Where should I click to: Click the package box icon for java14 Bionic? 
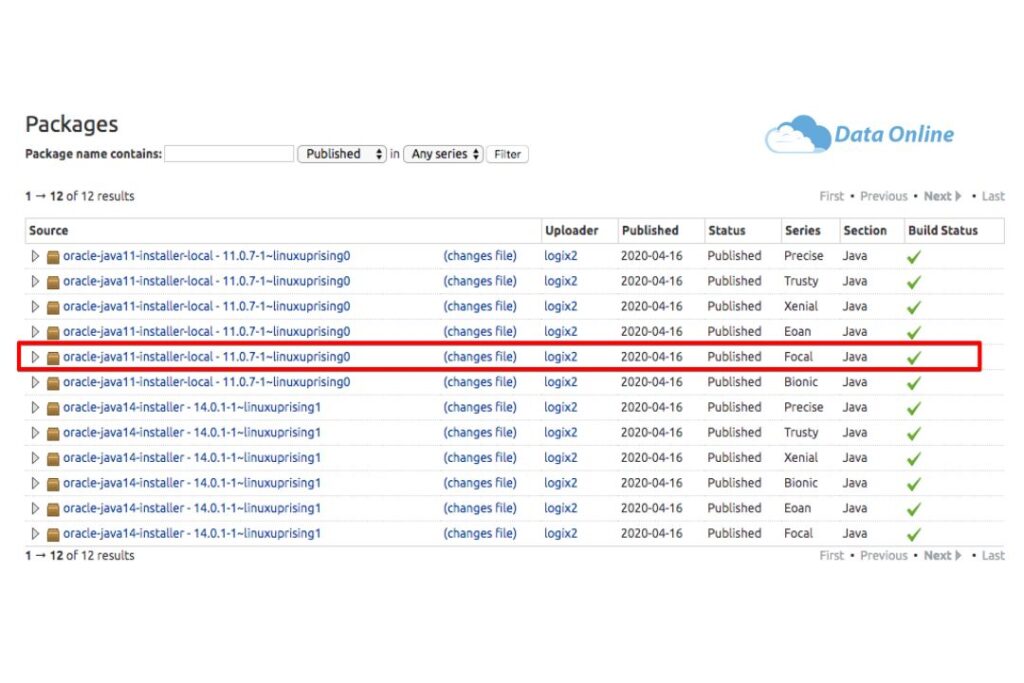[53, 484]
